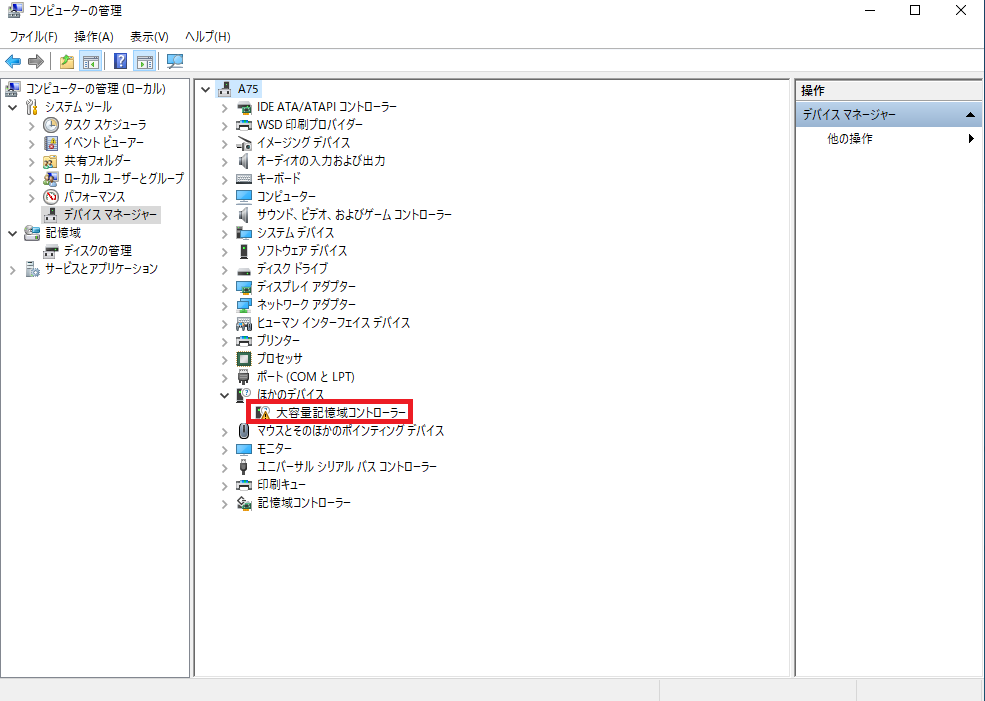Select the システム デバイス category

pos(295,233)
